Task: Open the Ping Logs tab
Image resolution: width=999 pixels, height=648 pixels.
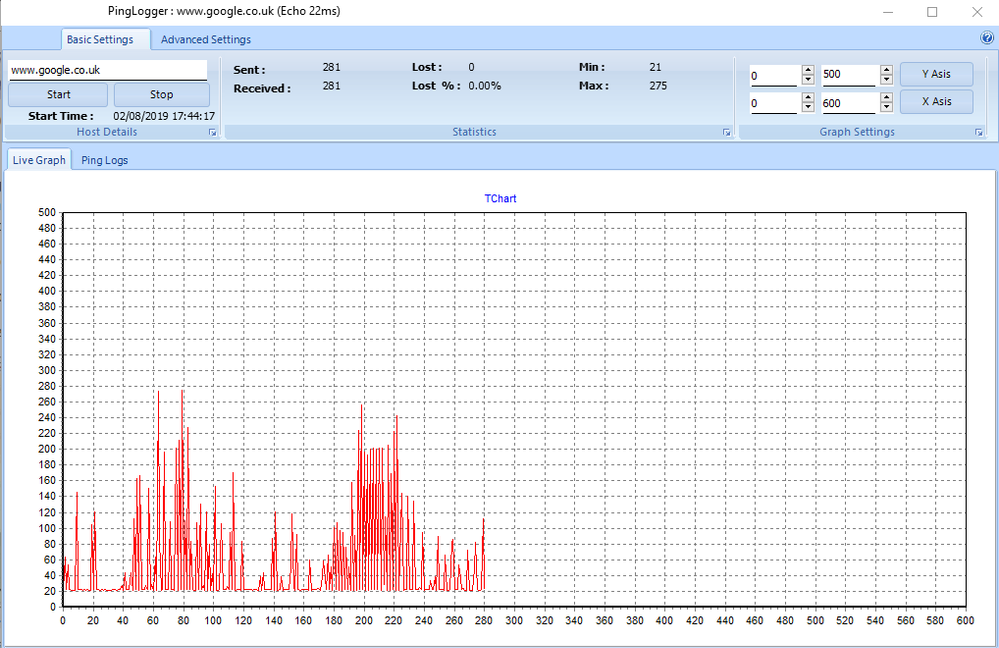Action: pos(104,160)
